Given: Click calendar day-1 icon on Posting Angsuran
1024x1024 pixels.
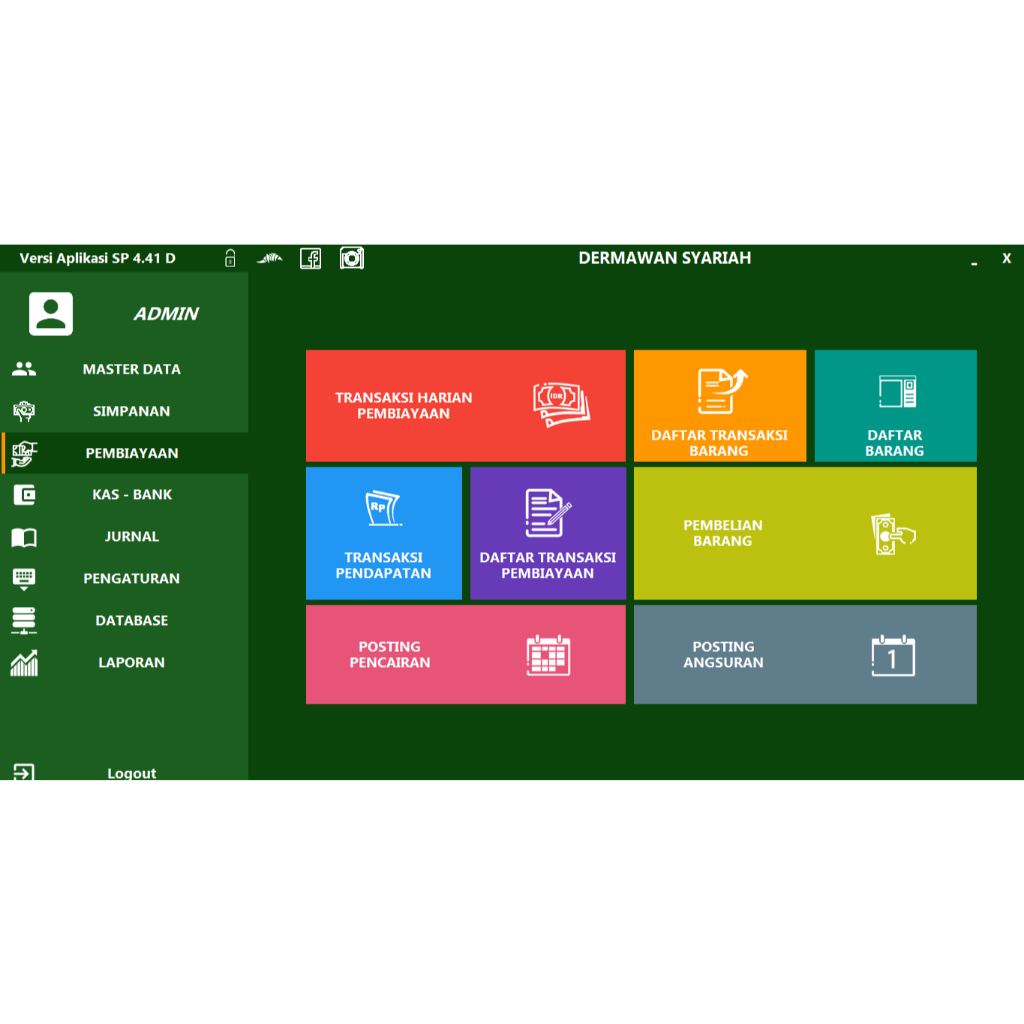Looking at the screenshot, I should click(893, 656).
